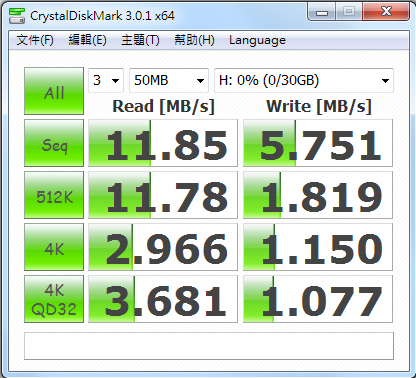Expand the drive selector showing H: 0%
416x378 pixels.
pyautogui.click(x=304, y=80)
